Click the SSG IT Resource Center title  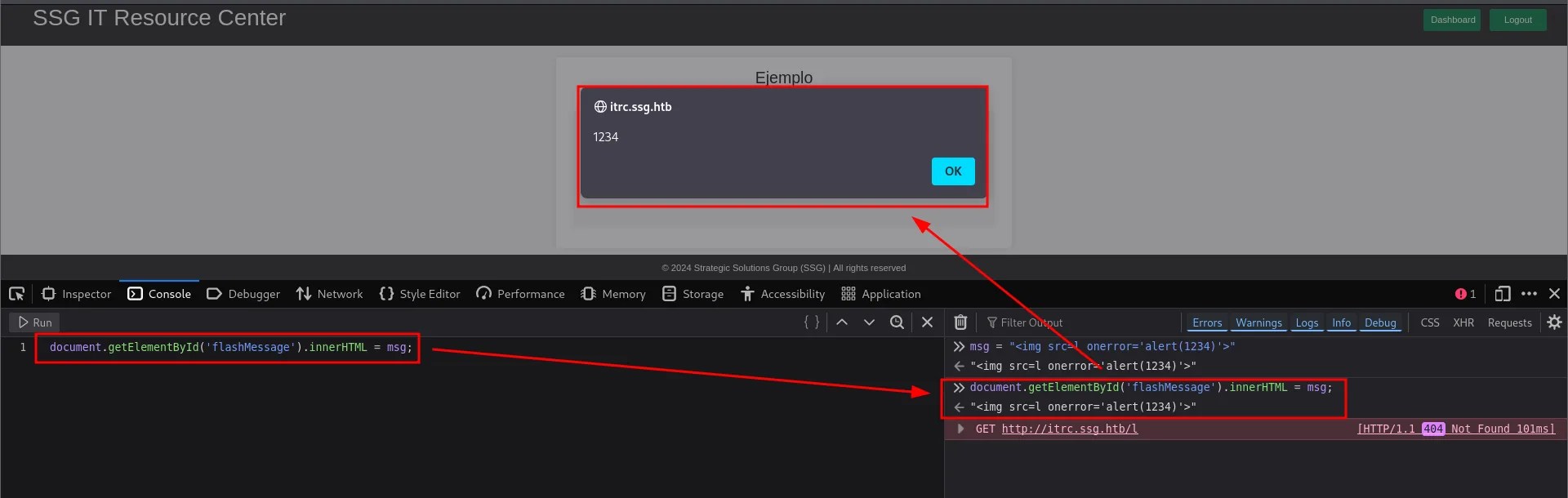click(159, 18)
